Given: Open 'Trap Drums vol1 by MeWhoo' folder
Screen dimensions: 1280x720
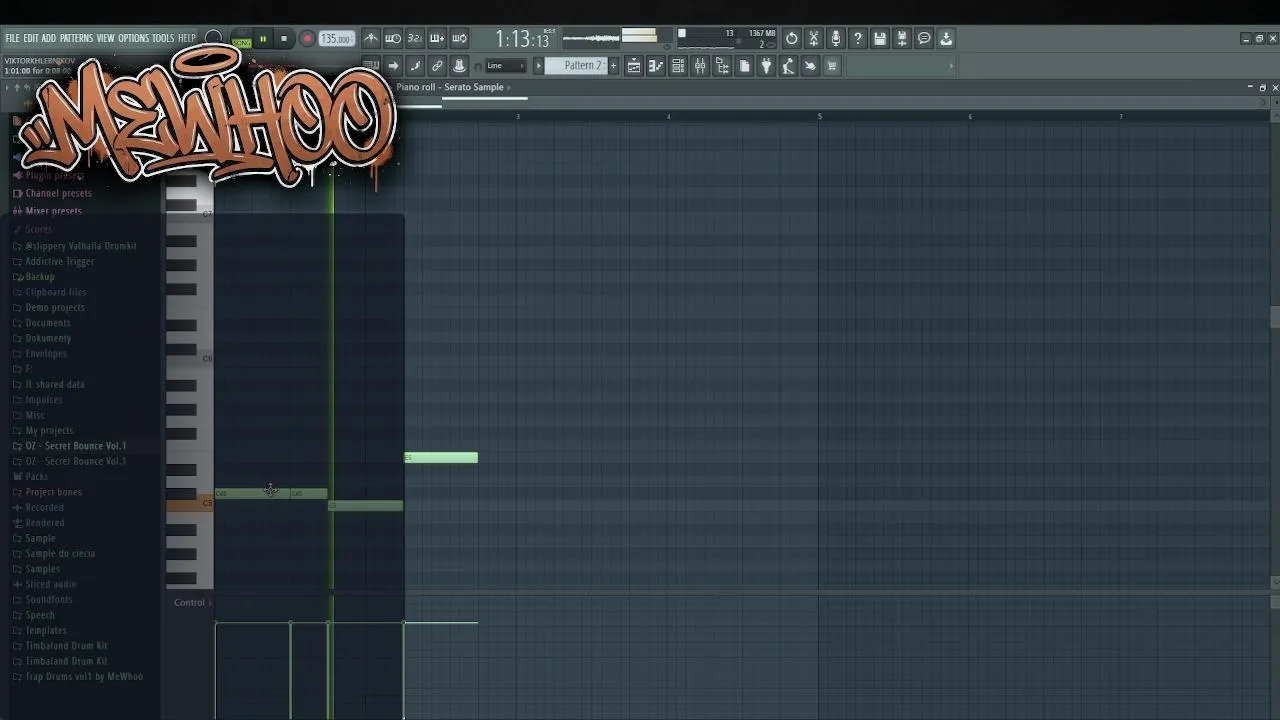Looking at the screenshot, I should tap(84, 677).
